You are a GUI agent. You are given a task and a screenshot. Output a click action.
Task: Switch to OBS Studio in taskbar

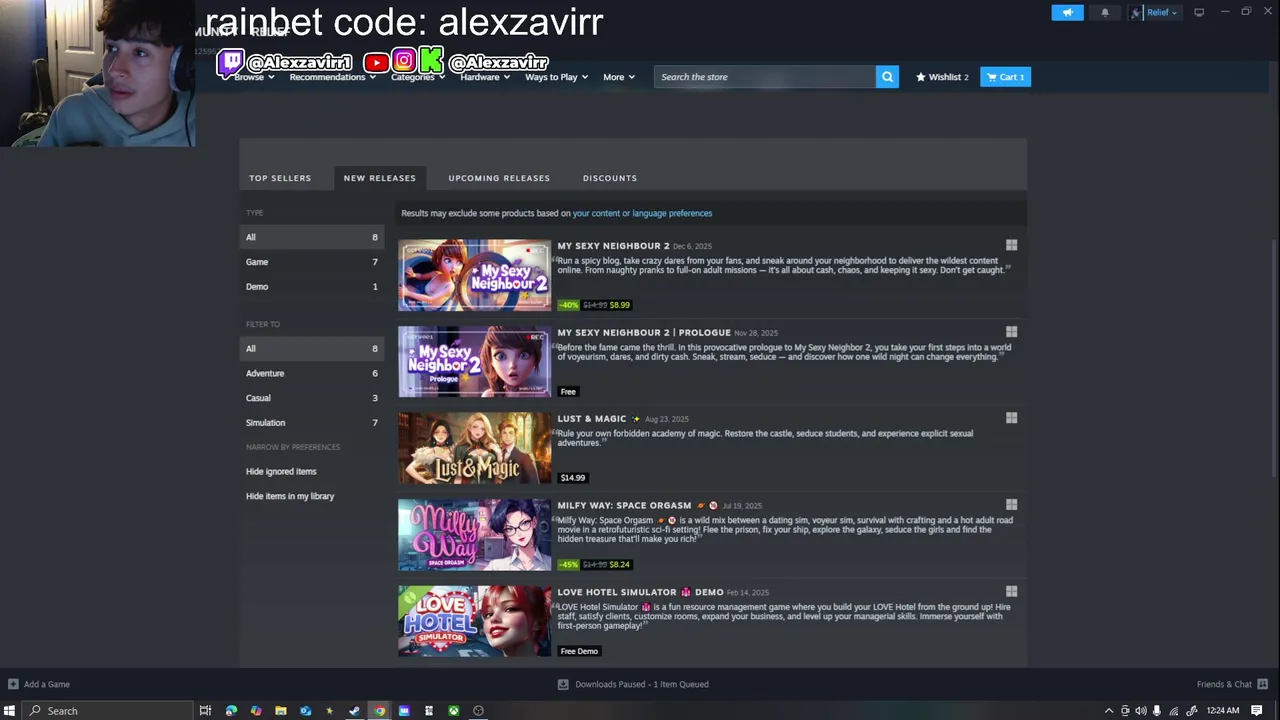(x=478, y=711)
